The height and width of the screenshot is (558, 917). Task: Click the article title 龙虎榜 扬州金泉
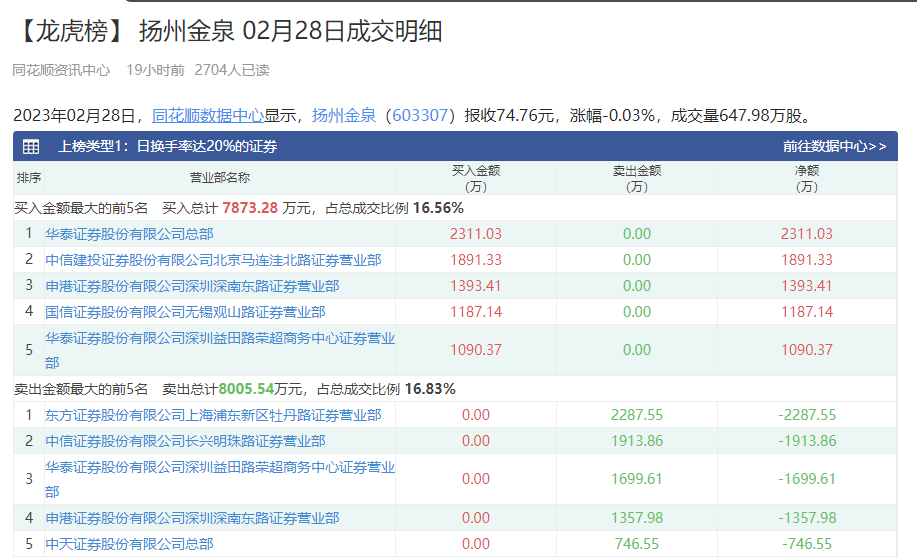pyautogui.click(x=228, y=31)
